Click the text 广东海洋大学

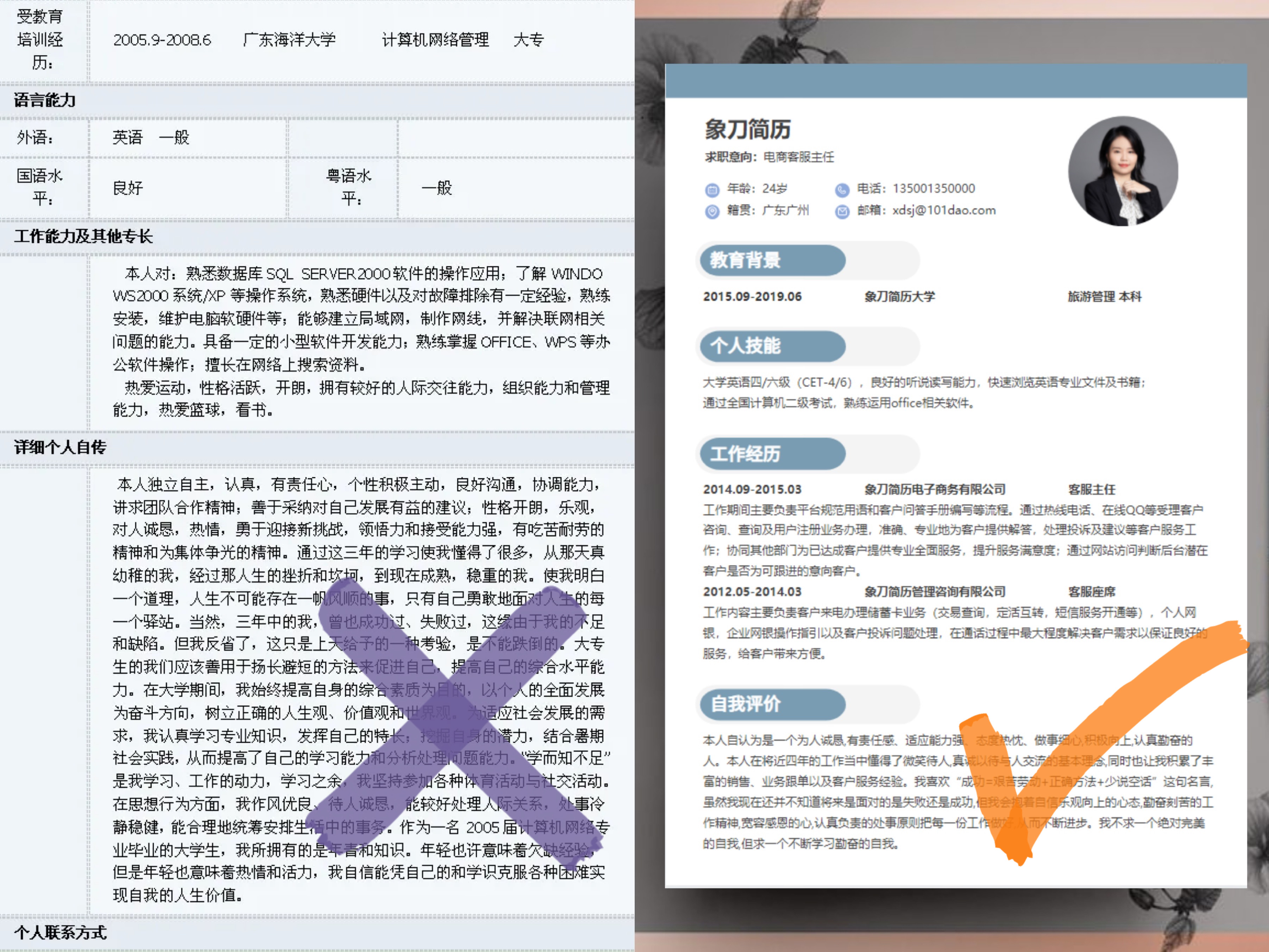[289, 39]
